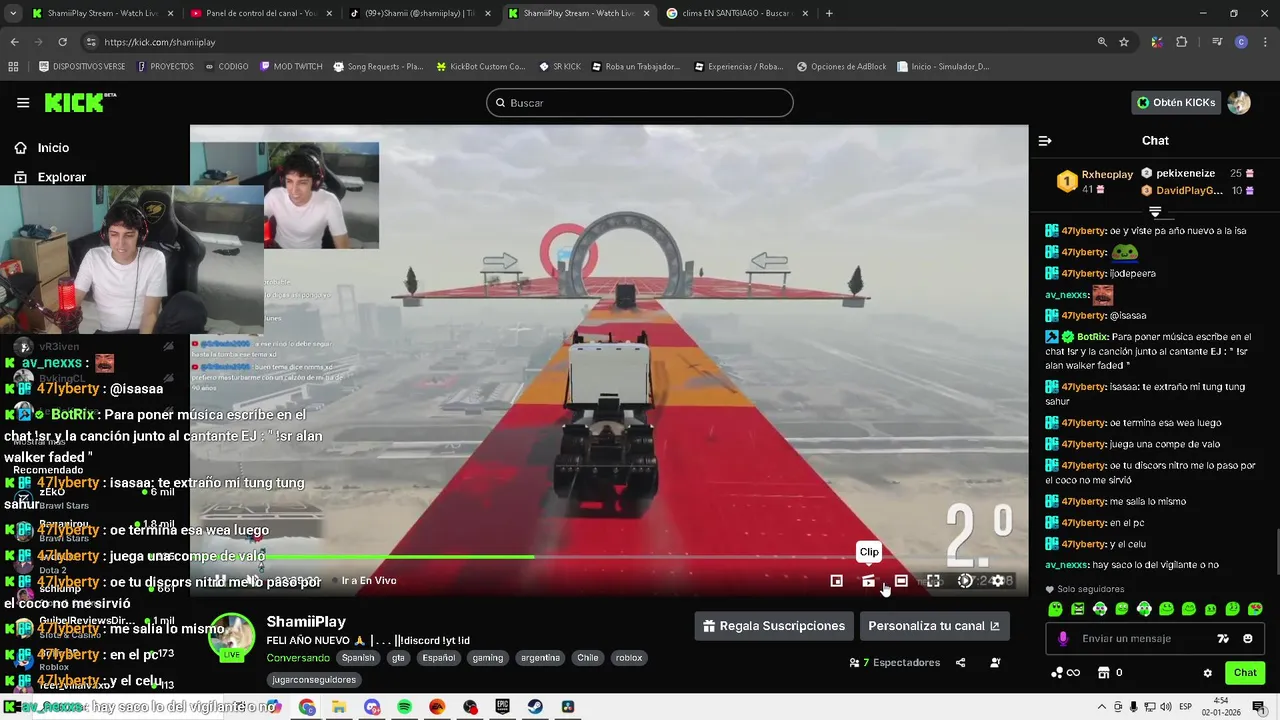Screen dimensions: 1280x720
Task: Open the Kick hamburger sidebar menu
Action: click(23, 102)
